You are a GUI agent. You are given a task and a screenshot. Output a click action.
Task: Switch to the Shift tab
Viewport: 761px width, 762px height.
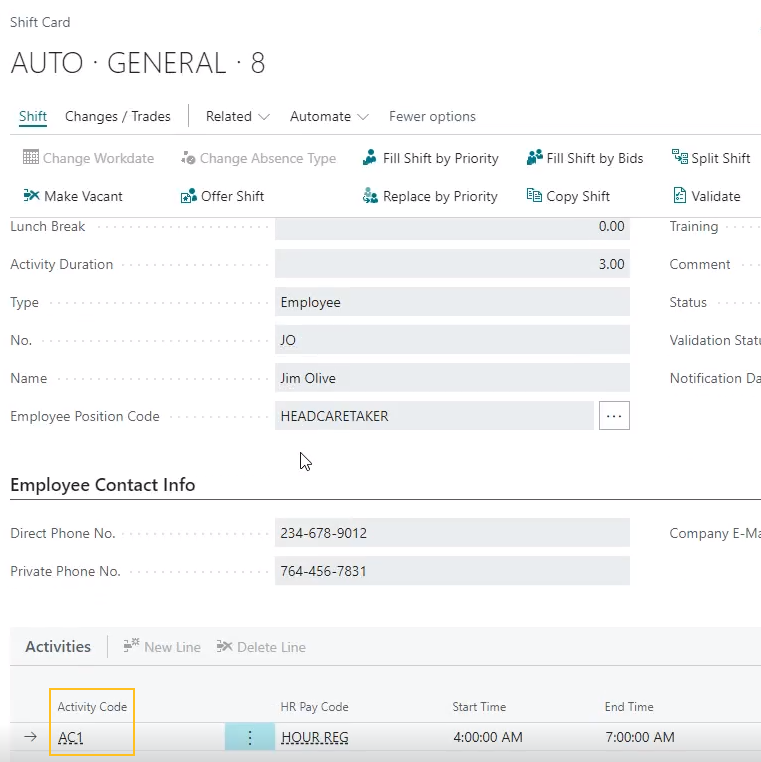[33, 116]
